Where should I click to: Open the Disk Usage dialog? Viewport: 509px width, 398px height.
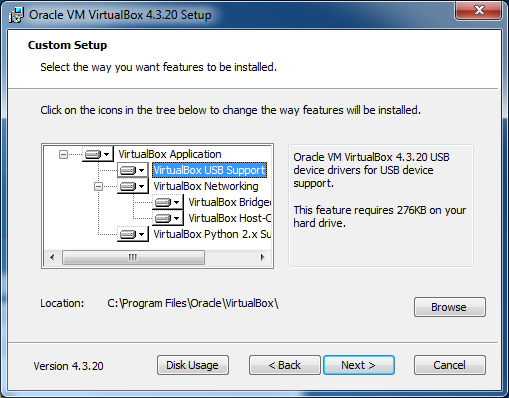coord(193,365)
